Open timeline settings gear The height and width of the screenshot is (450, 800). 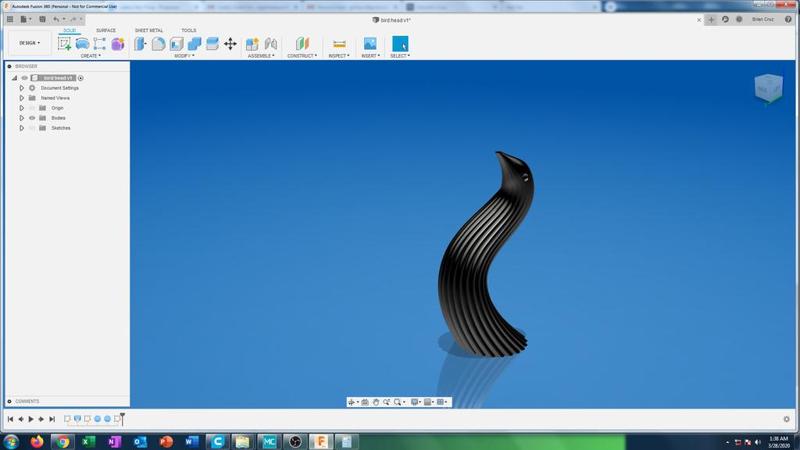786,419
